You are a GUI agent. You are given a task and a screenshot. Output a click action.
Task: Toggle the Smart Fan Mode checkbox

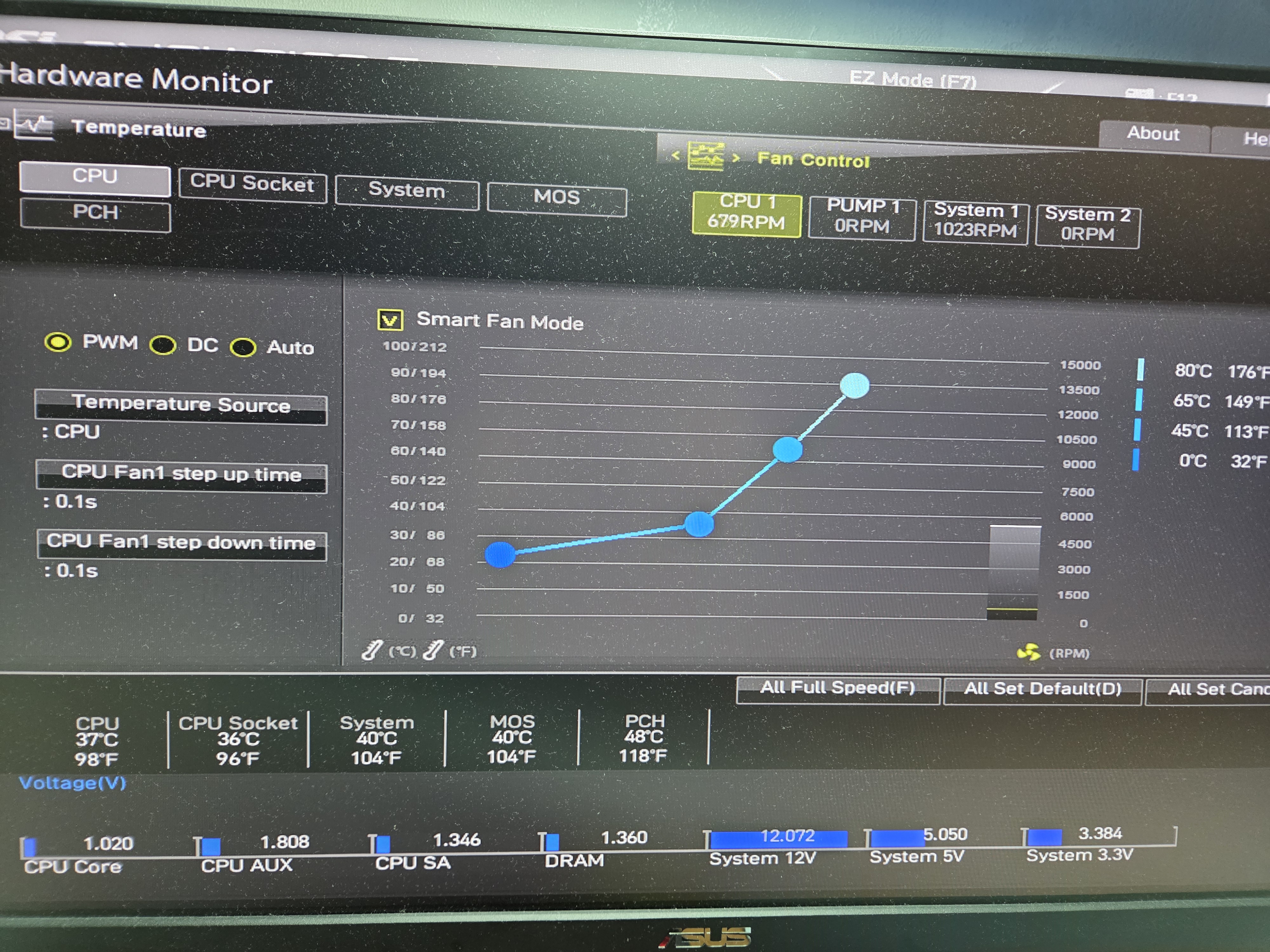click(x=390, y=320)
